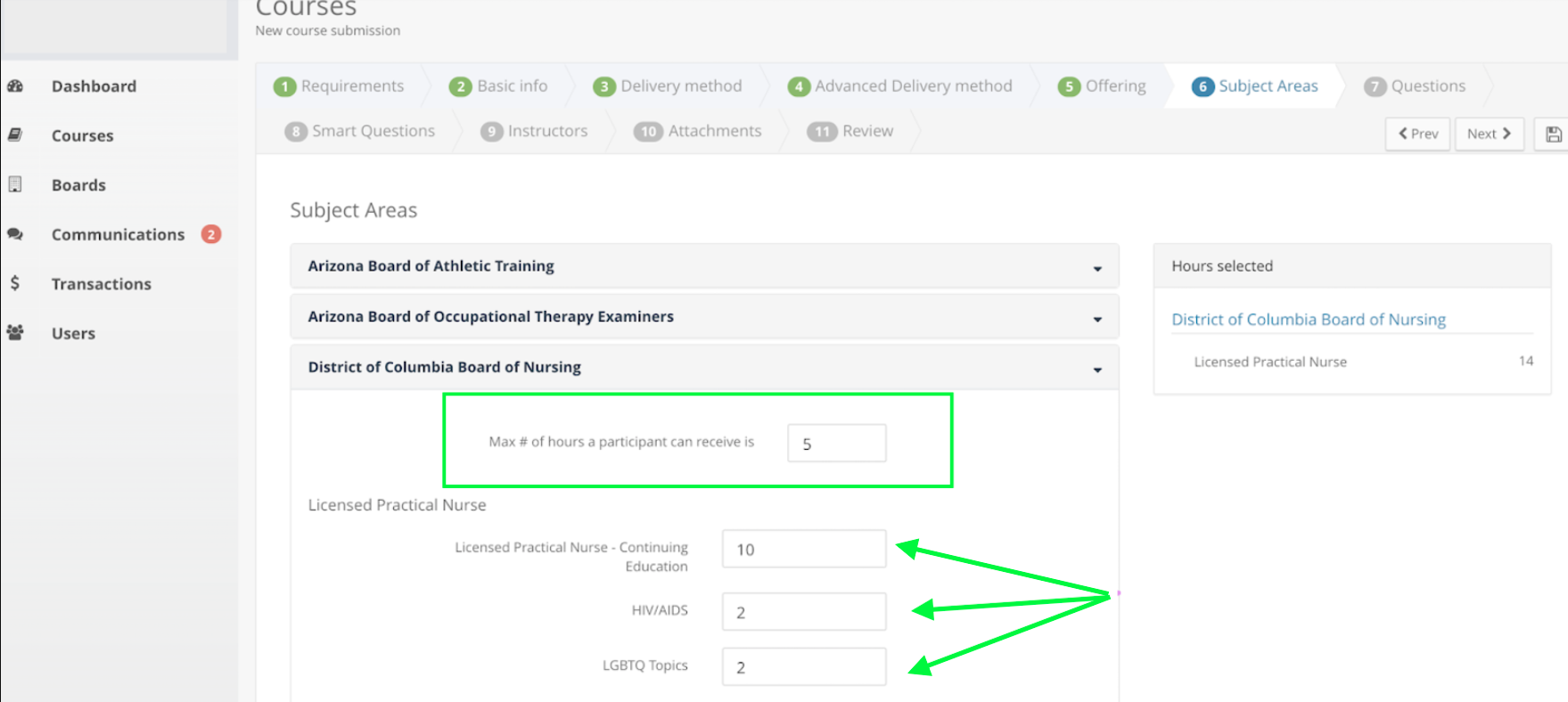Open Communications from the sidebar
This screenshot has width=1568, height=702.
tap(118, 234)
